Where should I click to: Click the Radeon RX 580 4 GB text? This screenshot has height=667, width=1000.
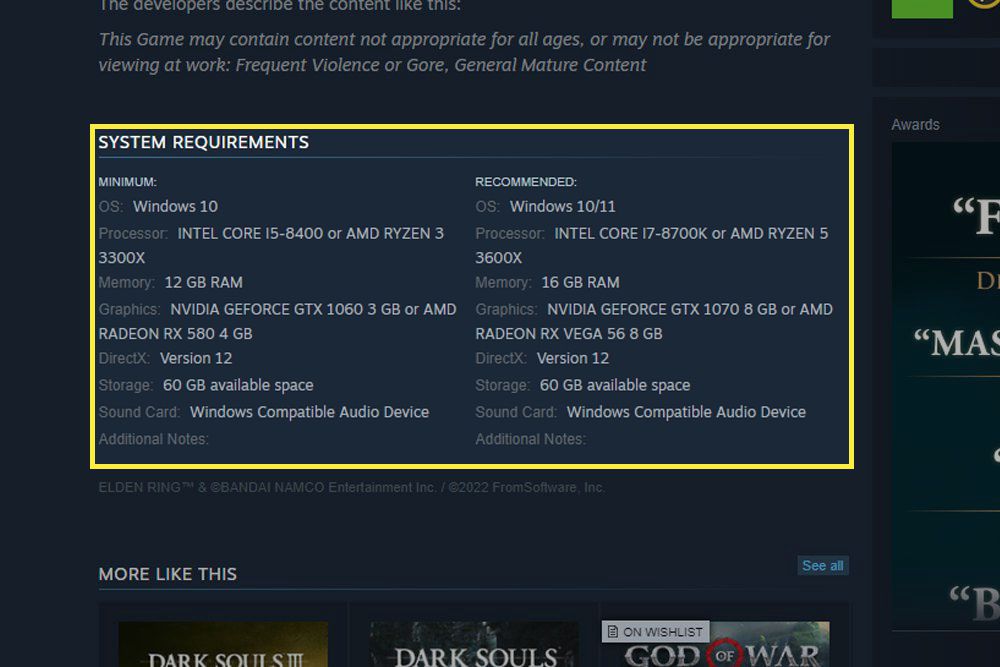tap(175, 334)
